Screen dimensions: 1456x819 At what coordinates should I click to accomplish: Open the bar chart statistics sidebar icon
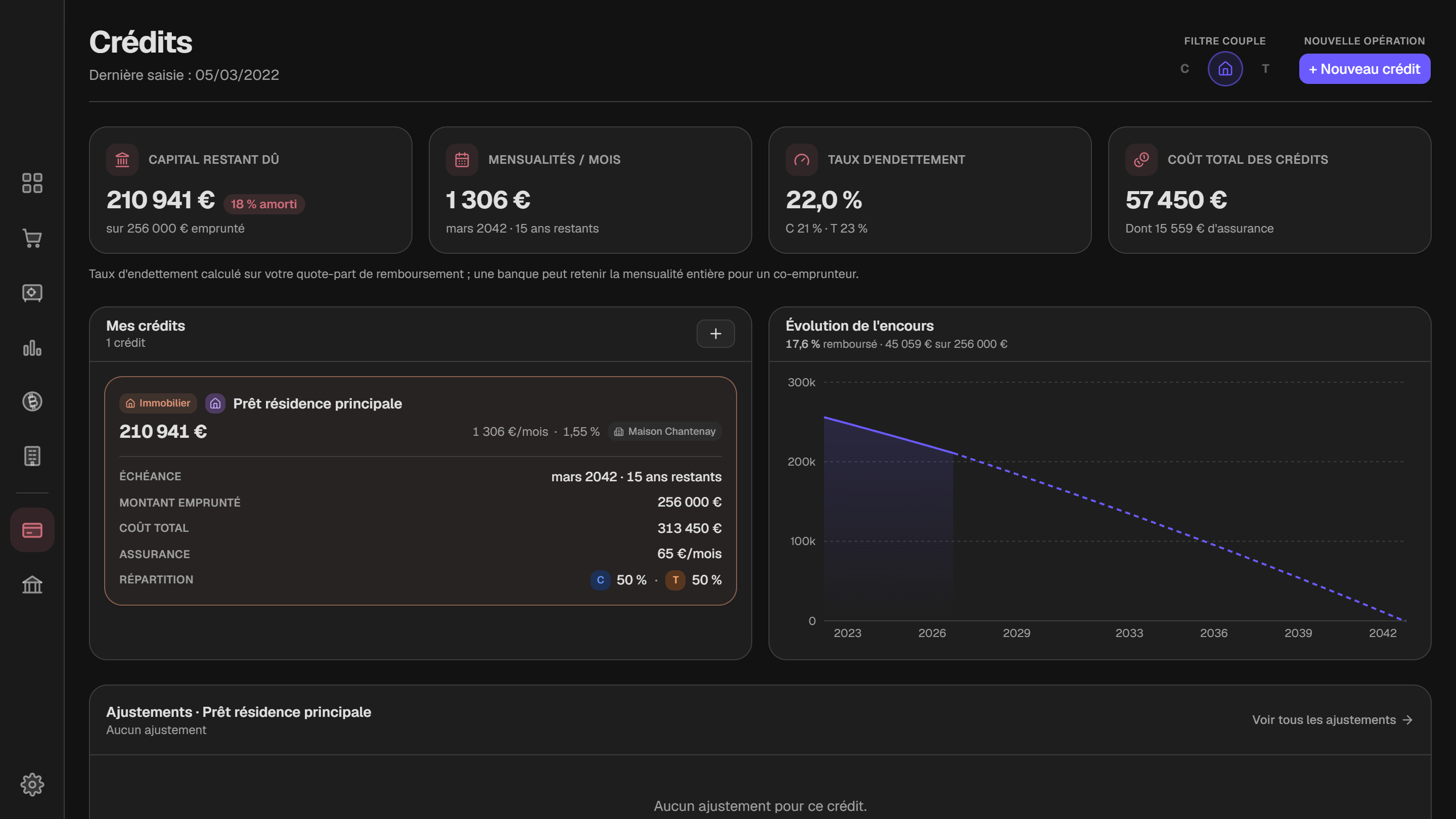click(32, 348)
